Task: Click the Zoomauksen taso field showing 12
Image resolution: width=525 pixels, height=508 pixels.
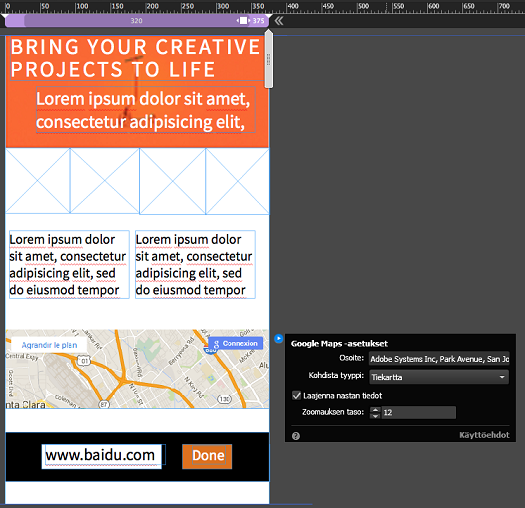Action: point(419,413)
